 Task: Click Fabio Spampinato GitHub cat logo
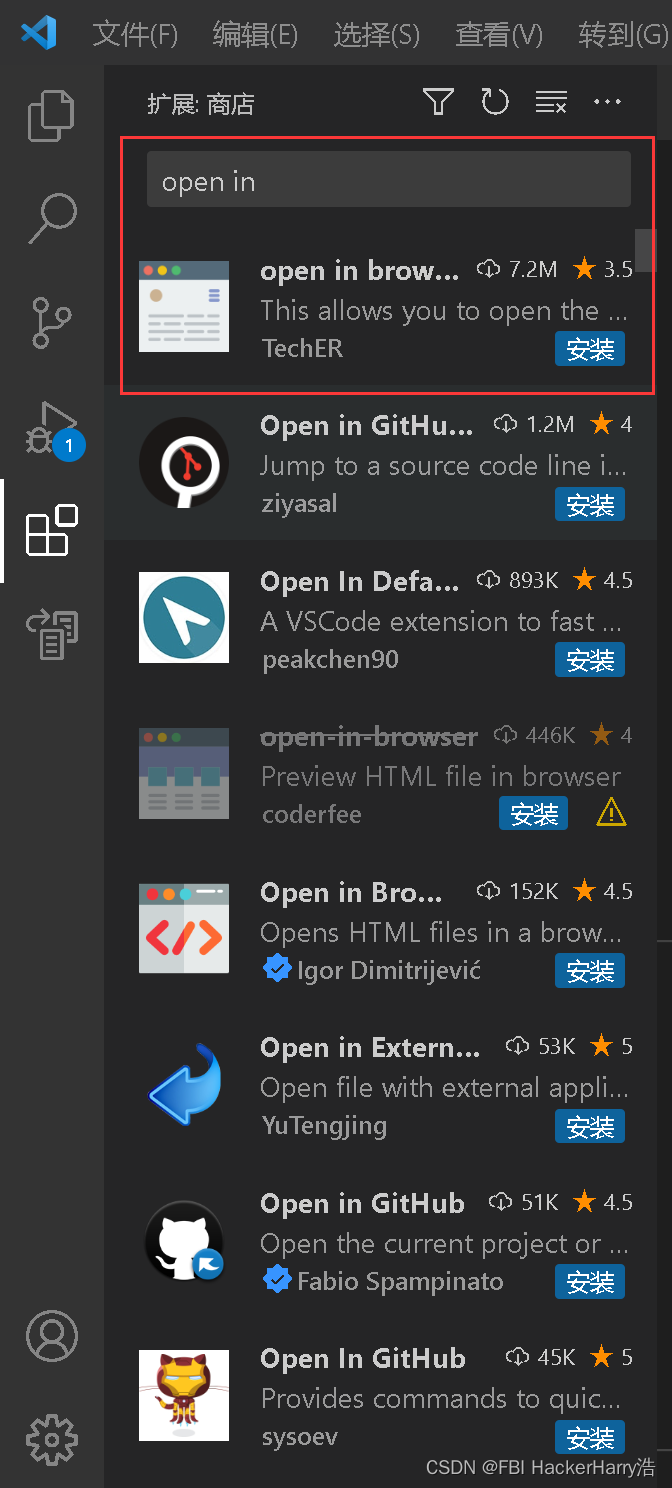tap(184, 1240)
